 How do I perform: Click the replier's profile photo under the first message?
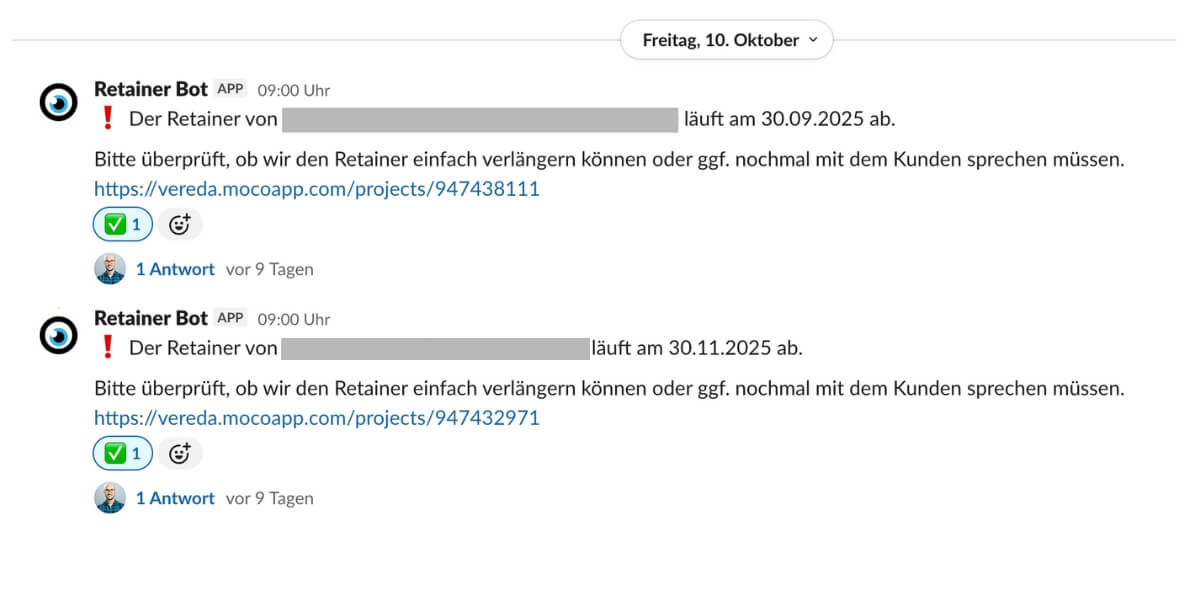[x=110, y=269]
